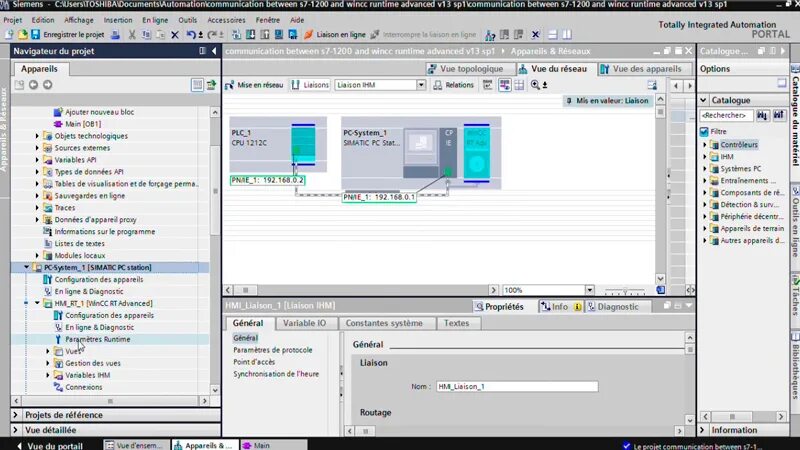Expand the Variables API folder
Image resolution: width=800 pixels, height=450 pixels.
(x=37, y=160)
